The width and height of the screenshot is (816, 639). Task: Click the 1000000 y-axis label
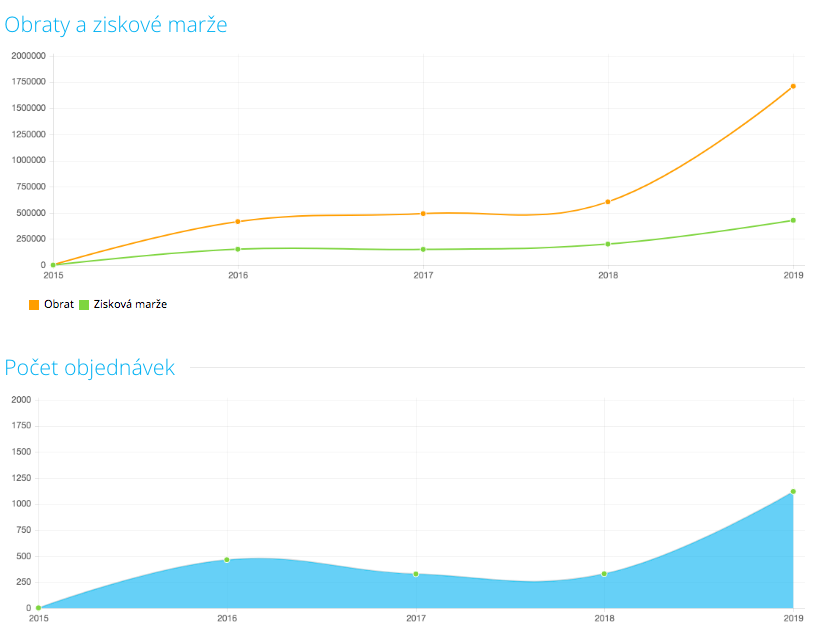[x=29, y=160]
